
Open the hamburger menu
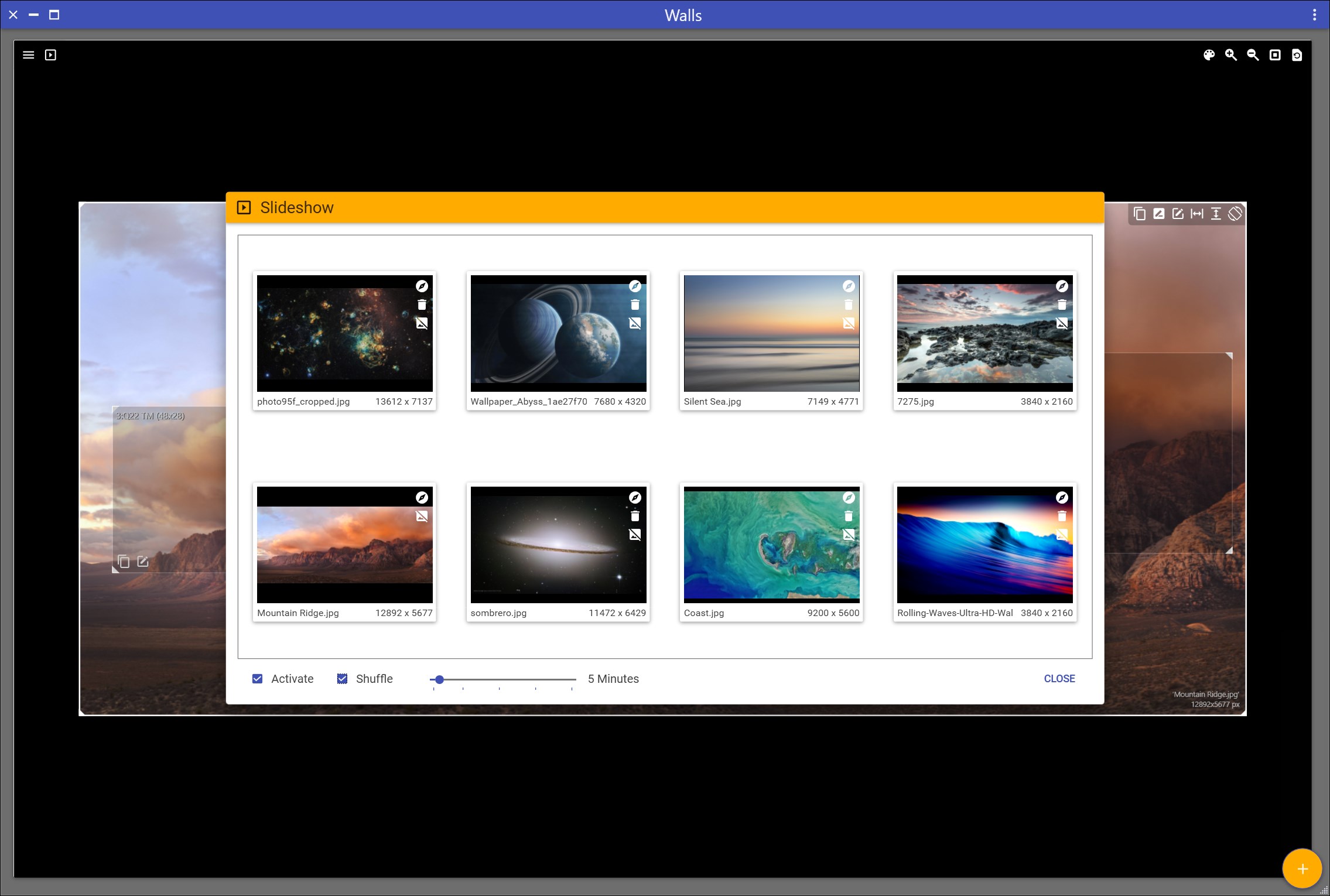[x=28, y=55]
